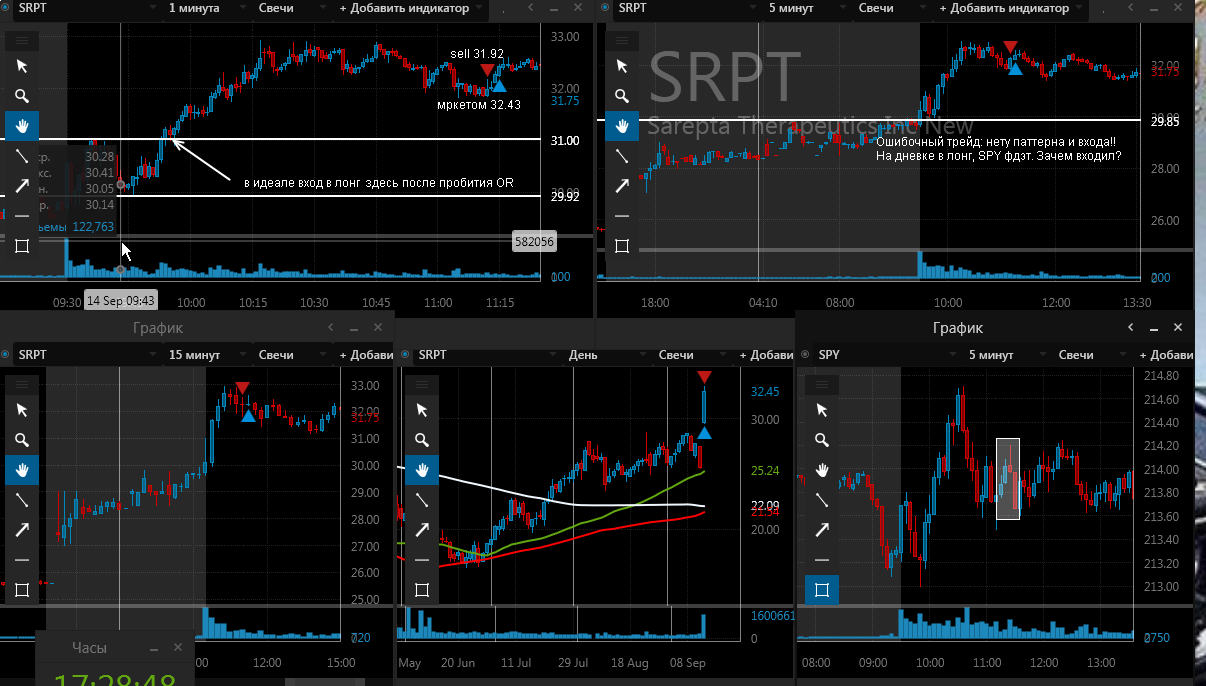This screenshot has height=686, width=1206.
Task: Click the highlighted rectangle tool in the SPY chart
Action: 822,590
